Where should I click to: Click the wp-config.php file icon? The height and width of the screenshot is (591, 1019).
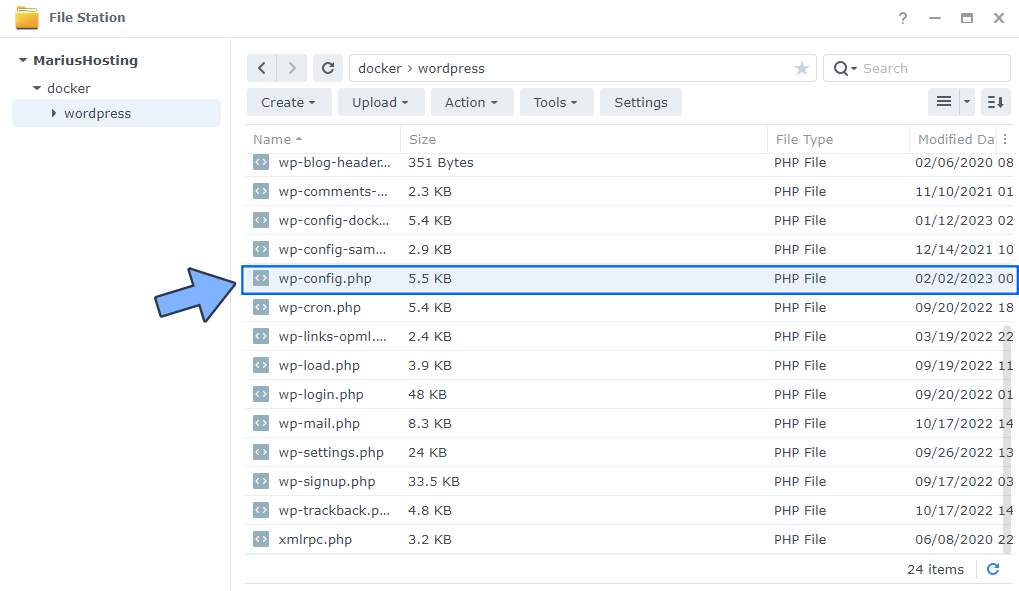click(x=261, y=278)
